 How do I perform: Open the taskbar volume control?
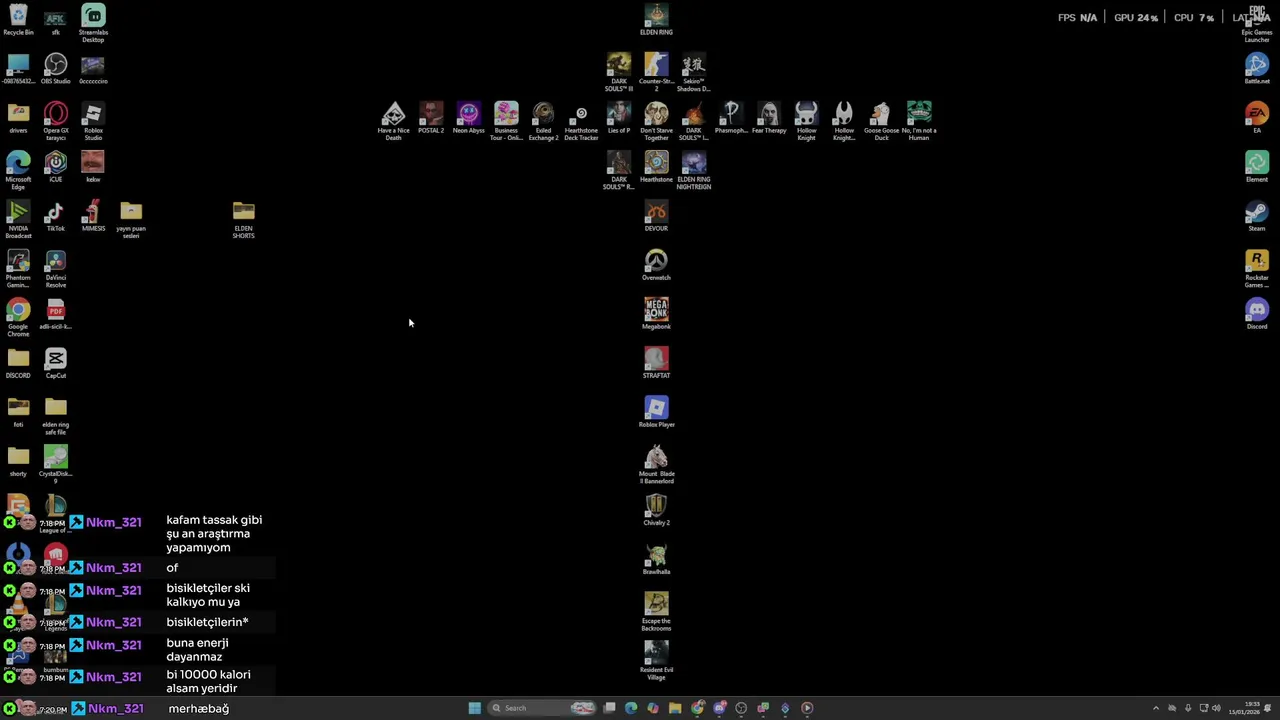(1216, 708)
